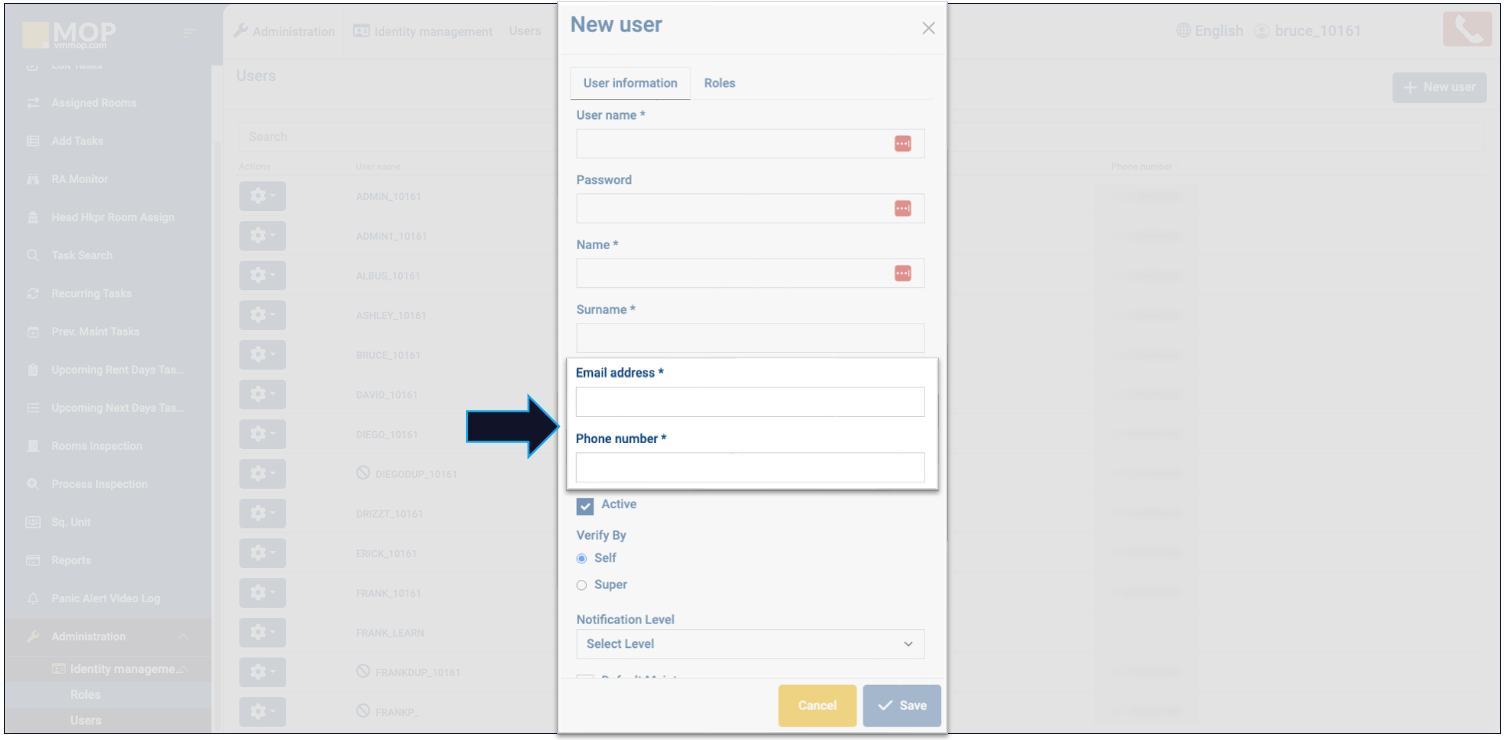Click the Cancel button

pyautogui.click(x=817, y=706)
